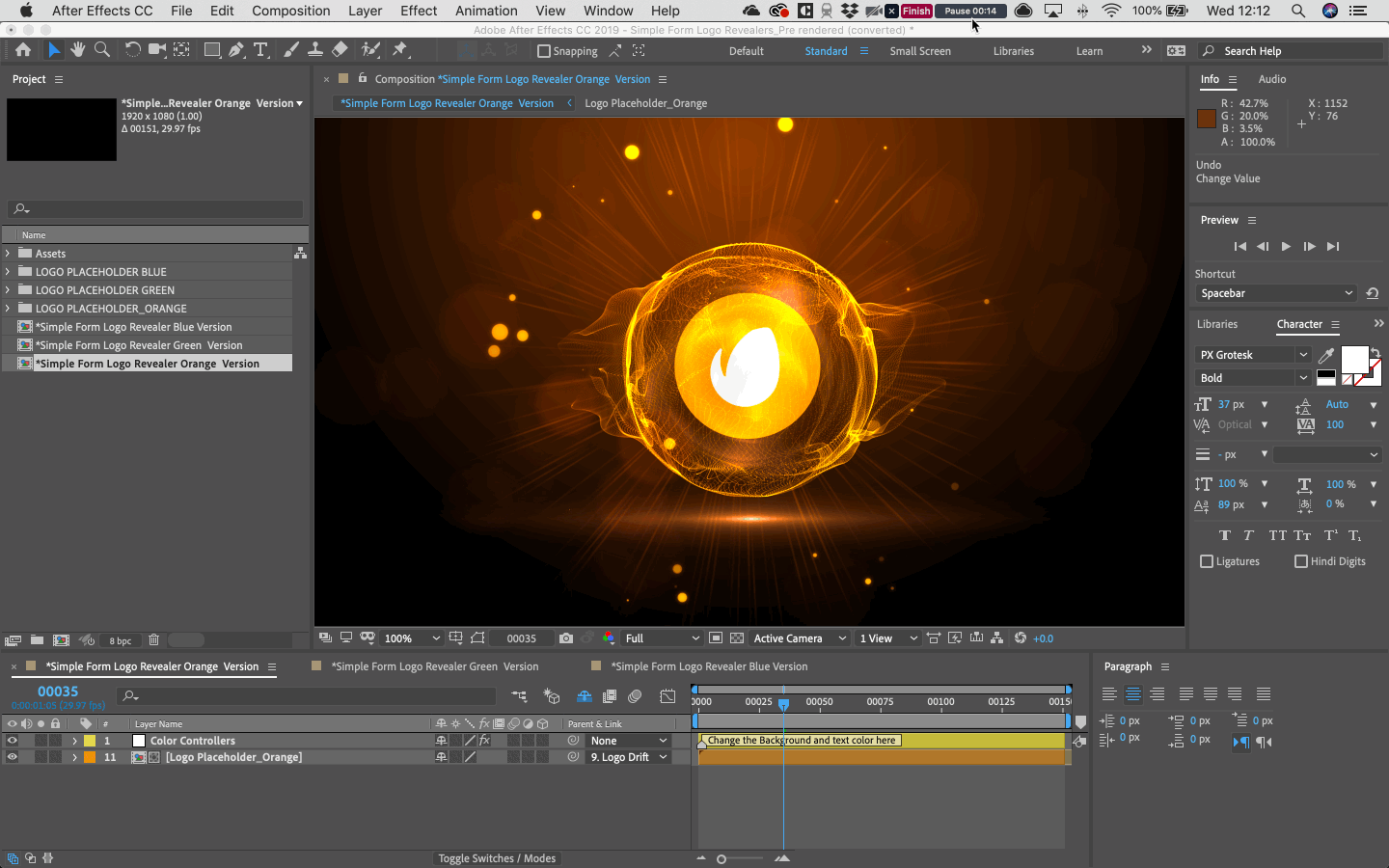Select the Pen tool

pos(236,50)
